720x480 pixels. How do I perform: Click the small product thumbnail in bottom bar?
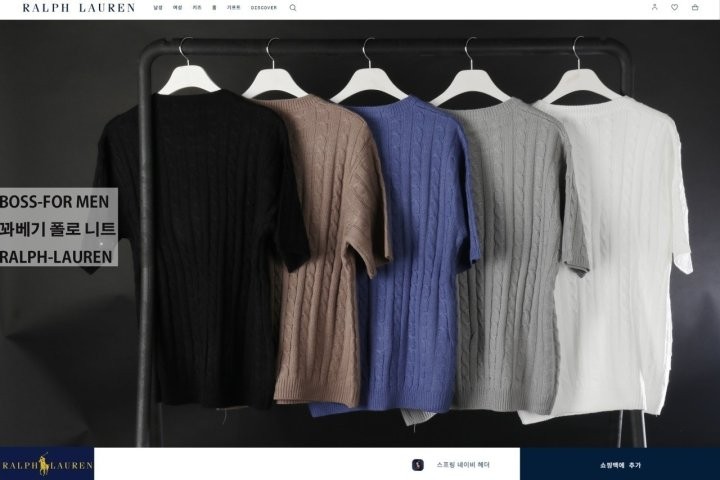(x=417, y=465)
